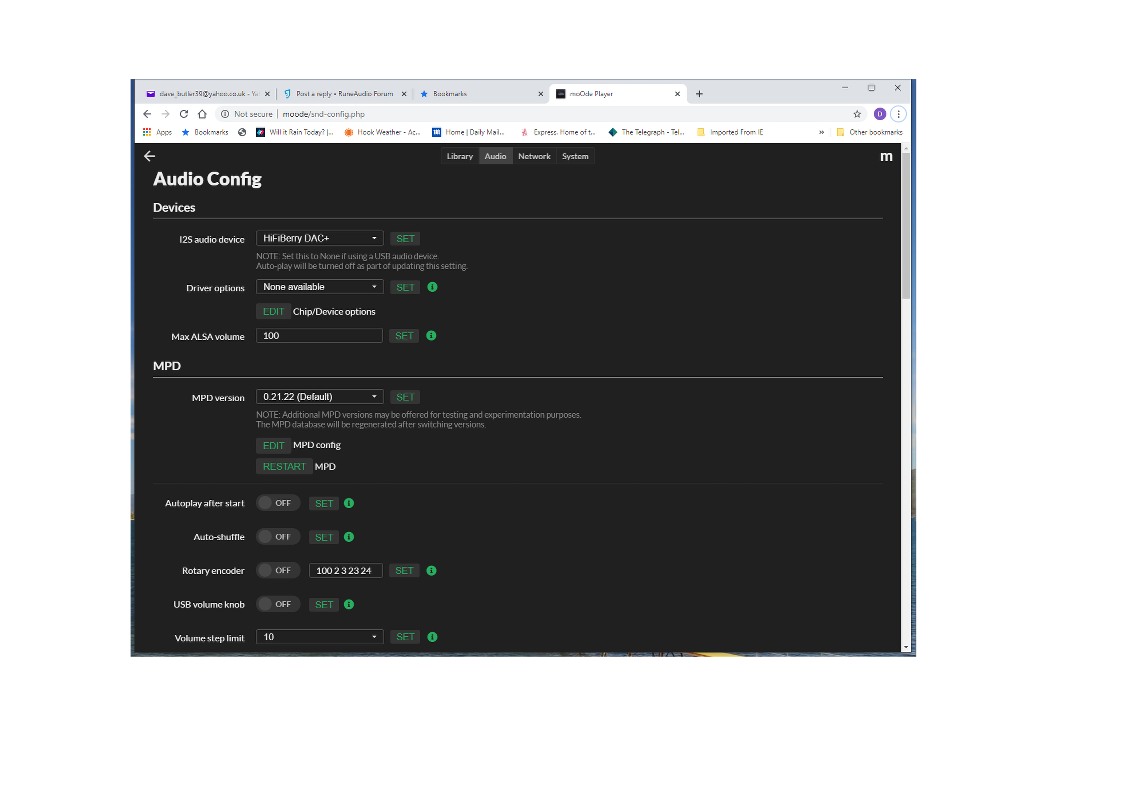Viewport: 1123px width, 794px height.
Task: Click the browser forward arrow
Action: (165, 114)
